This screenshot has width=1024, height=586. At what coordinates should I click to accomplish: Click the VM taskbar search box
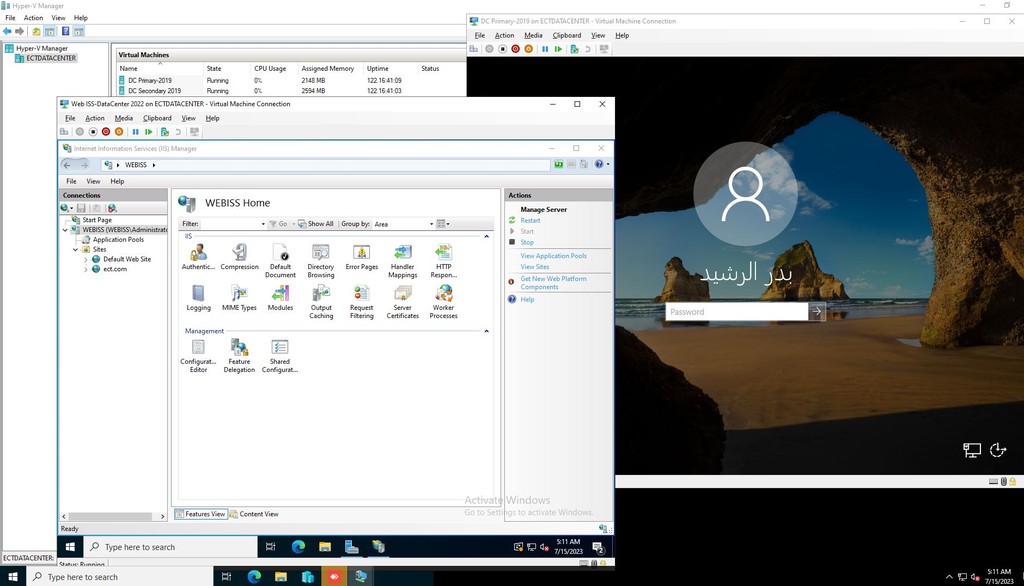(170, 547)
